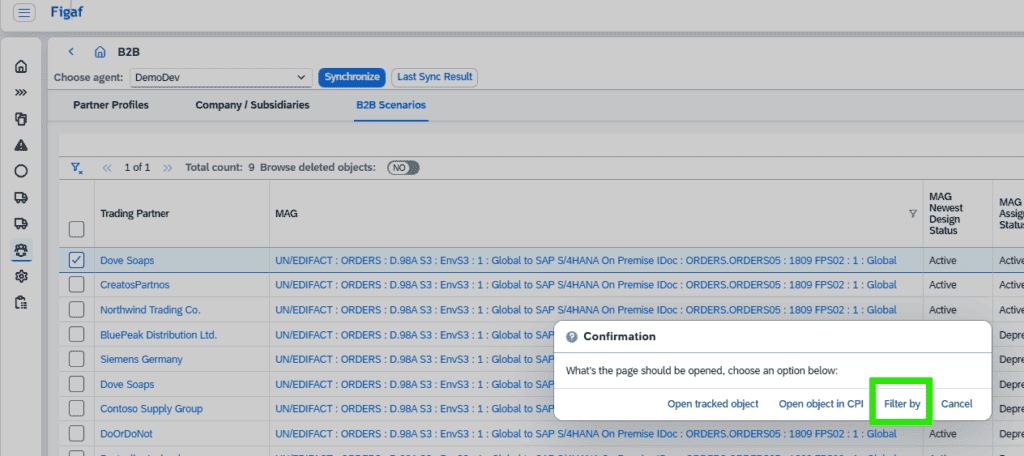Viewport: 1024px width, 456px height.
Task: Toggle the select-all header checkbox
Action: (x=76, y=229)
